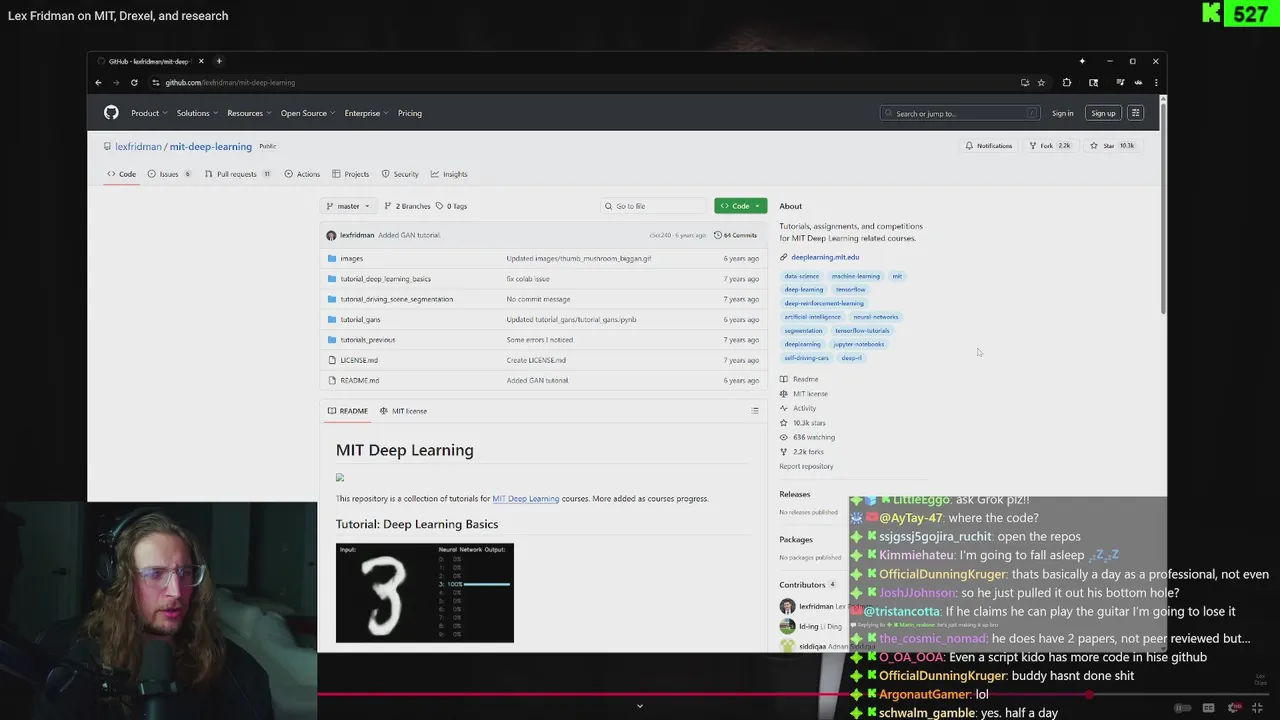
Task: Bookmark the page using the star icon
Action: pyautogui.click(x=1041, y=83)
